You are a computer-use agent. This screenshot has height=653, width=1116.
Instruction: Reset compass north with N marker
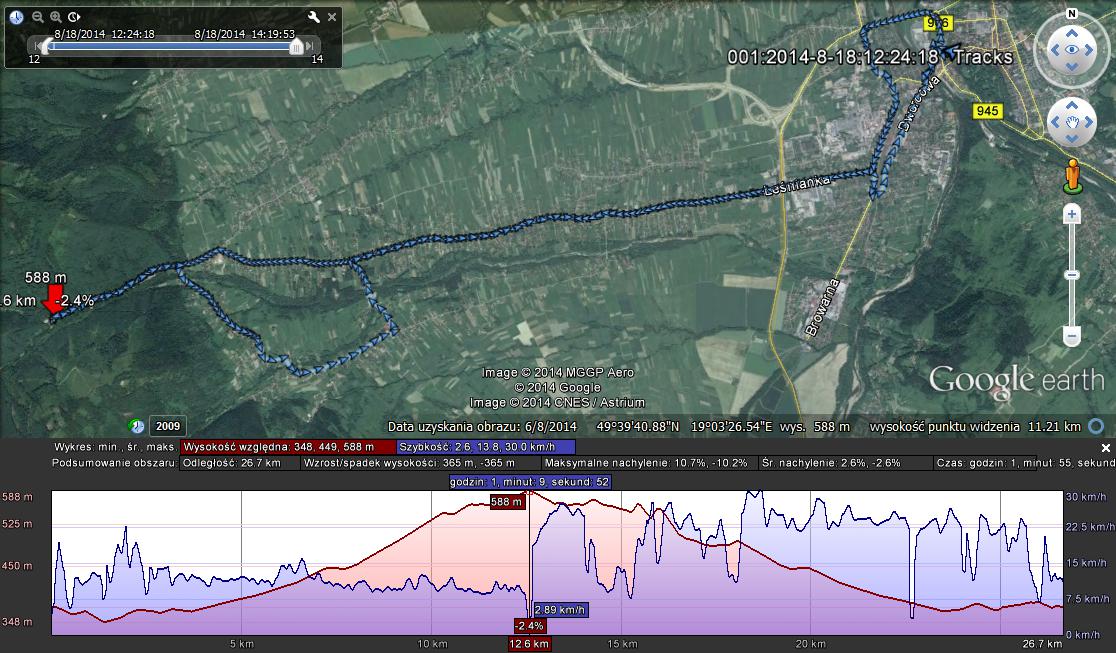click(x=1071, y=13)
